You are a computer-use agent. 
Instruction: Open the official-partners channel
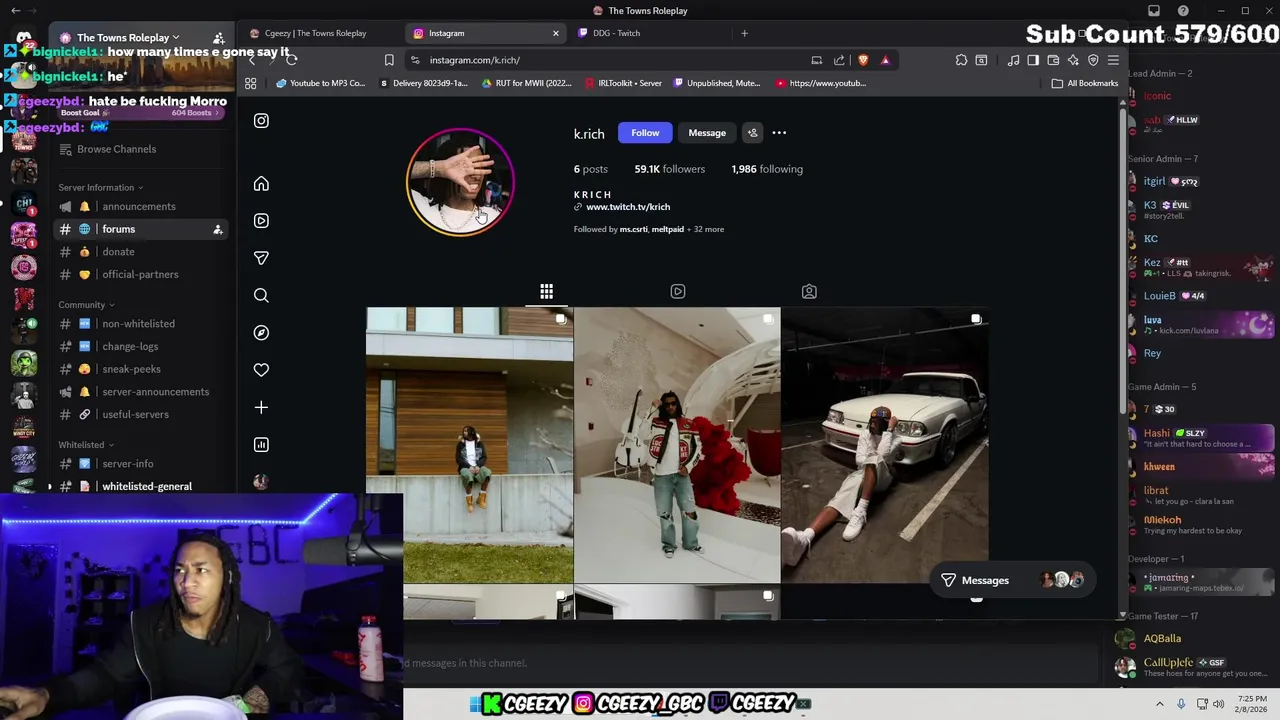(139, 275)
